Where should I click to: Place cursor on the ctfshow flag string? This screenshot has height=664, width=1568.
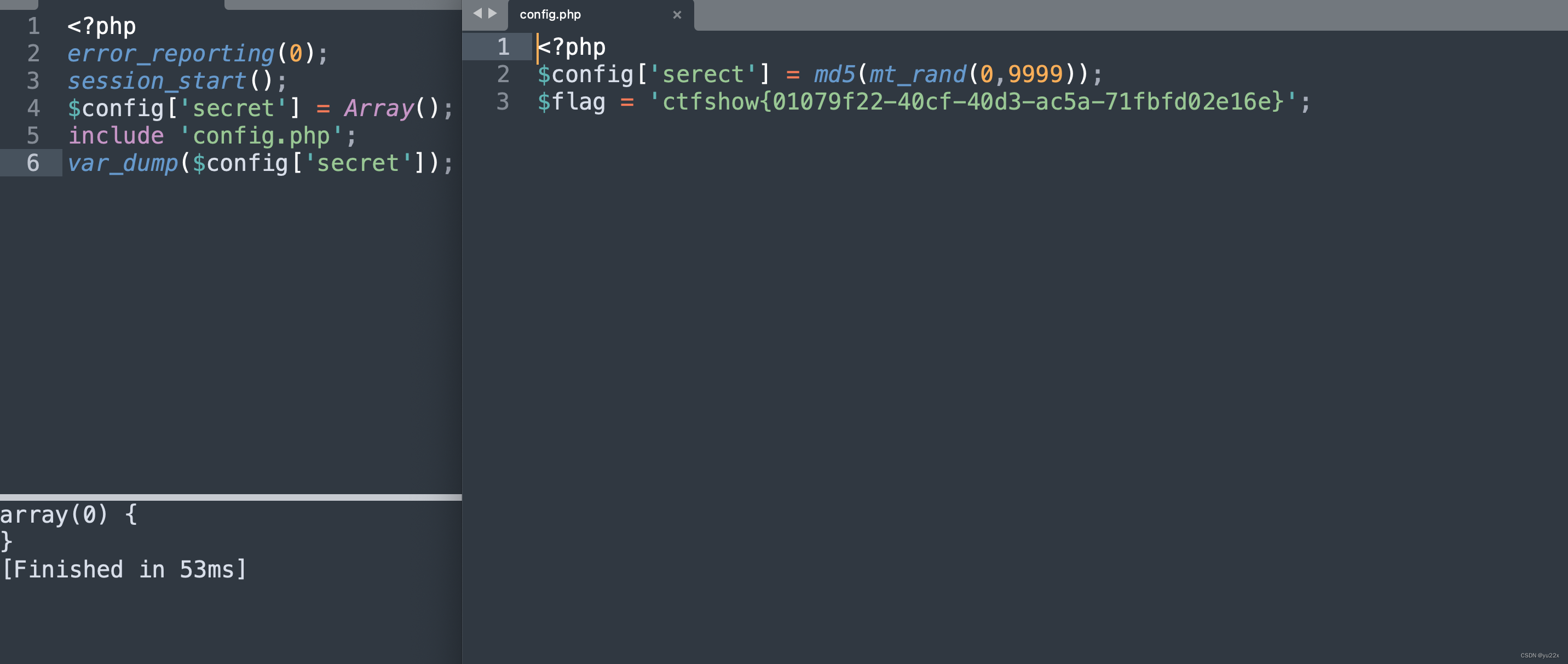point(973,102)
